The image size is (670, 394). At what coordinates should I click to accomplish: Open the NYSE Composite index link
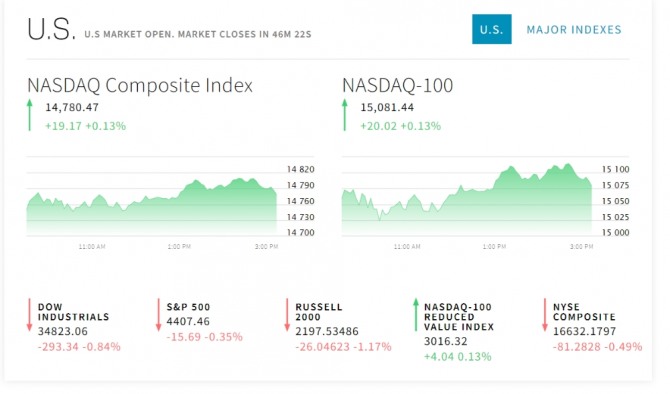point(584,312)
